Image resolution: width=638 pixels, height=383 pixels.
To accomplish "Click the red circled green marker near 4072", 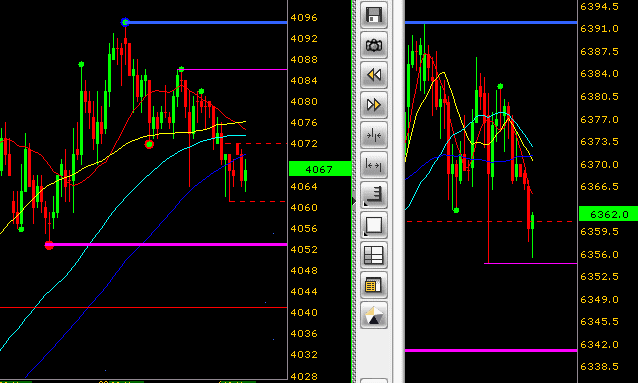I will (x=149, y=144).
